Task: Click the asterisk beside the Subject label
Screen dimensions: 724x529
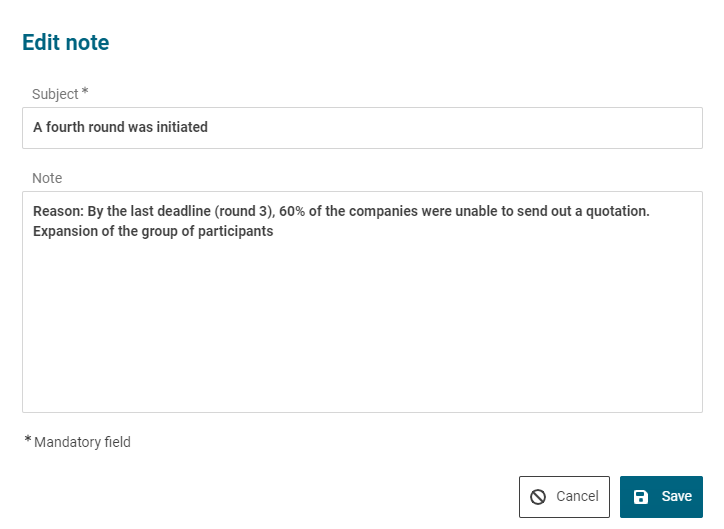Action: (x=85, y=92)
